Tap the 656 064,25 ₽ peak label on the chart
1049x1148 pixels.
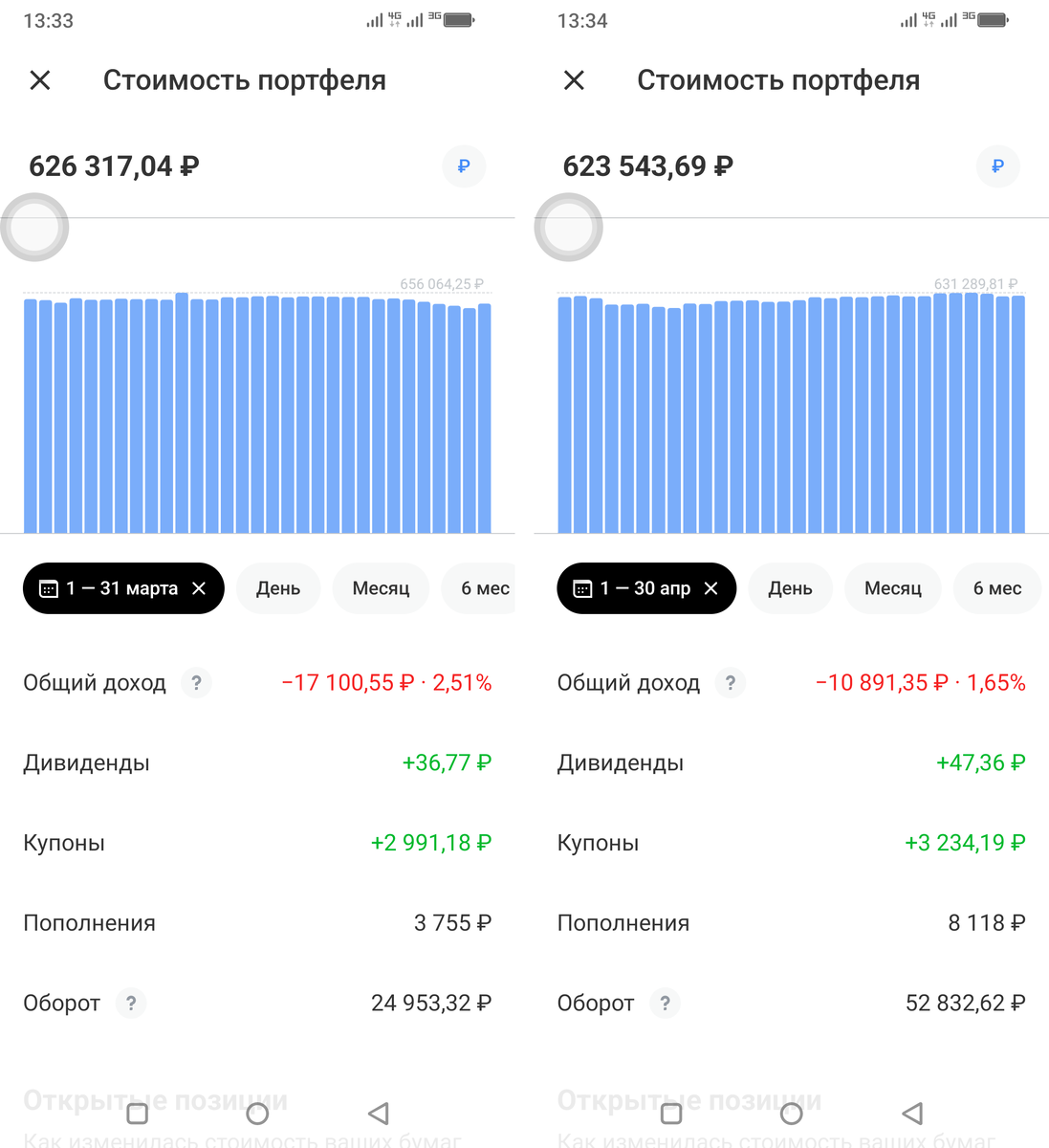pyautogui.click(x=443, y=283)
